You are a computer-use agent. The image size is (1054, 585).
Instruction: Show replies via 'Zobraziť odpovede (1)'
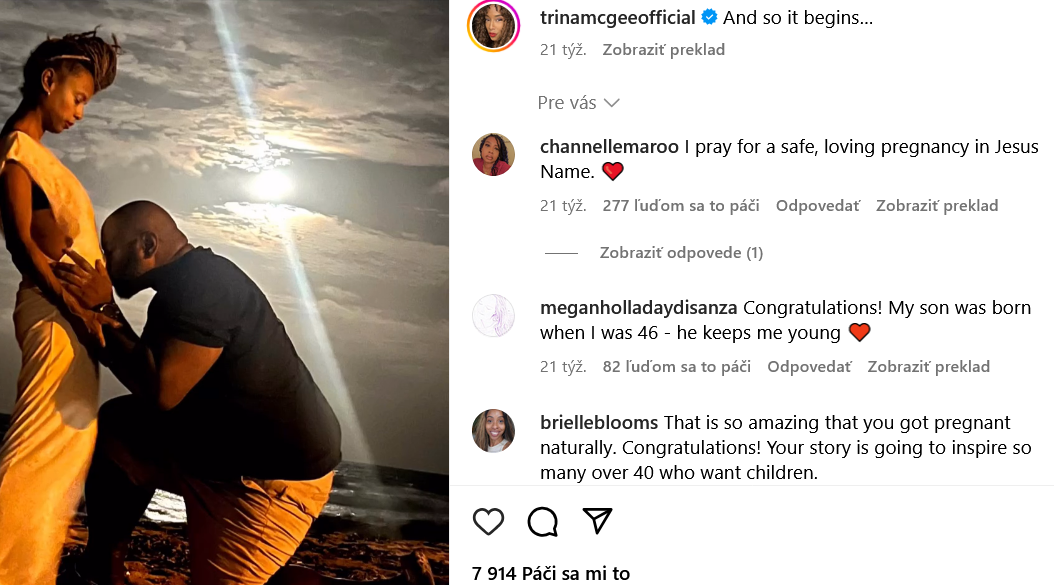coord(681,253)
